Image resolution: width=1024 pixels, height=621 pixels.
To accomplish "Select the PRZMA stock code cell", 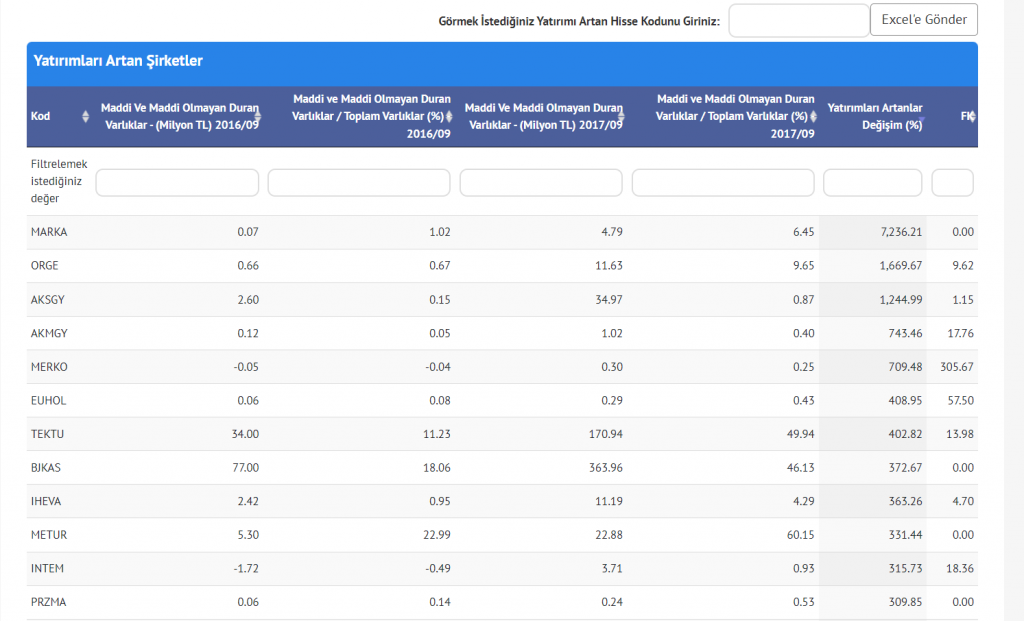I will tap(49, 602).
